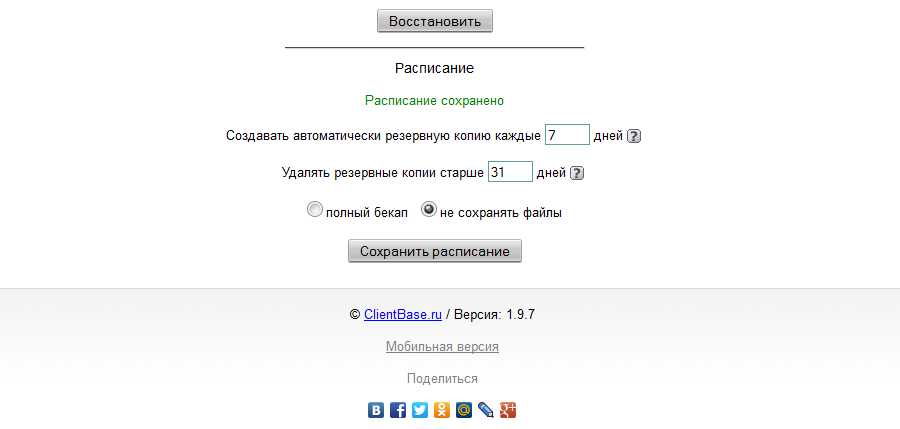900x429 pixels.
Task: Share via Odnoklassniki icon
Action: coord(442,410)
